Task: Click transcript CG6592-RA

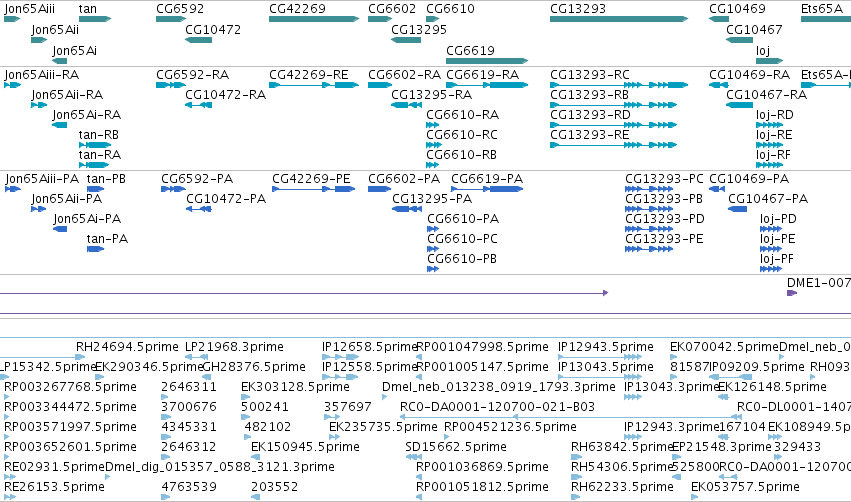Action: pos(192,75)
